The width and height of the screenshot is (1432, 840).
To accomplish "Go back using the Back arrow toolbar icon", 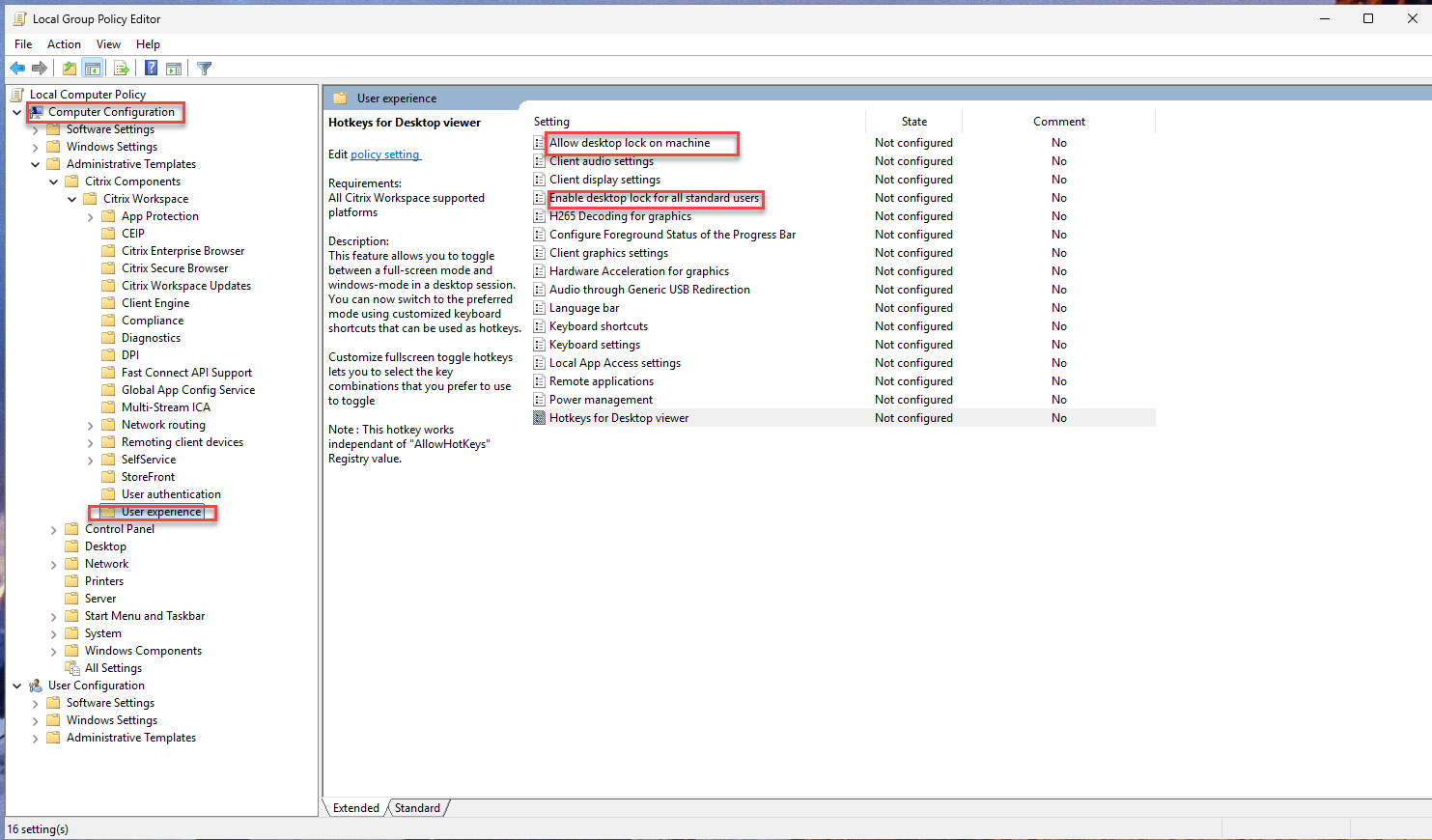I will coord(17,69).
